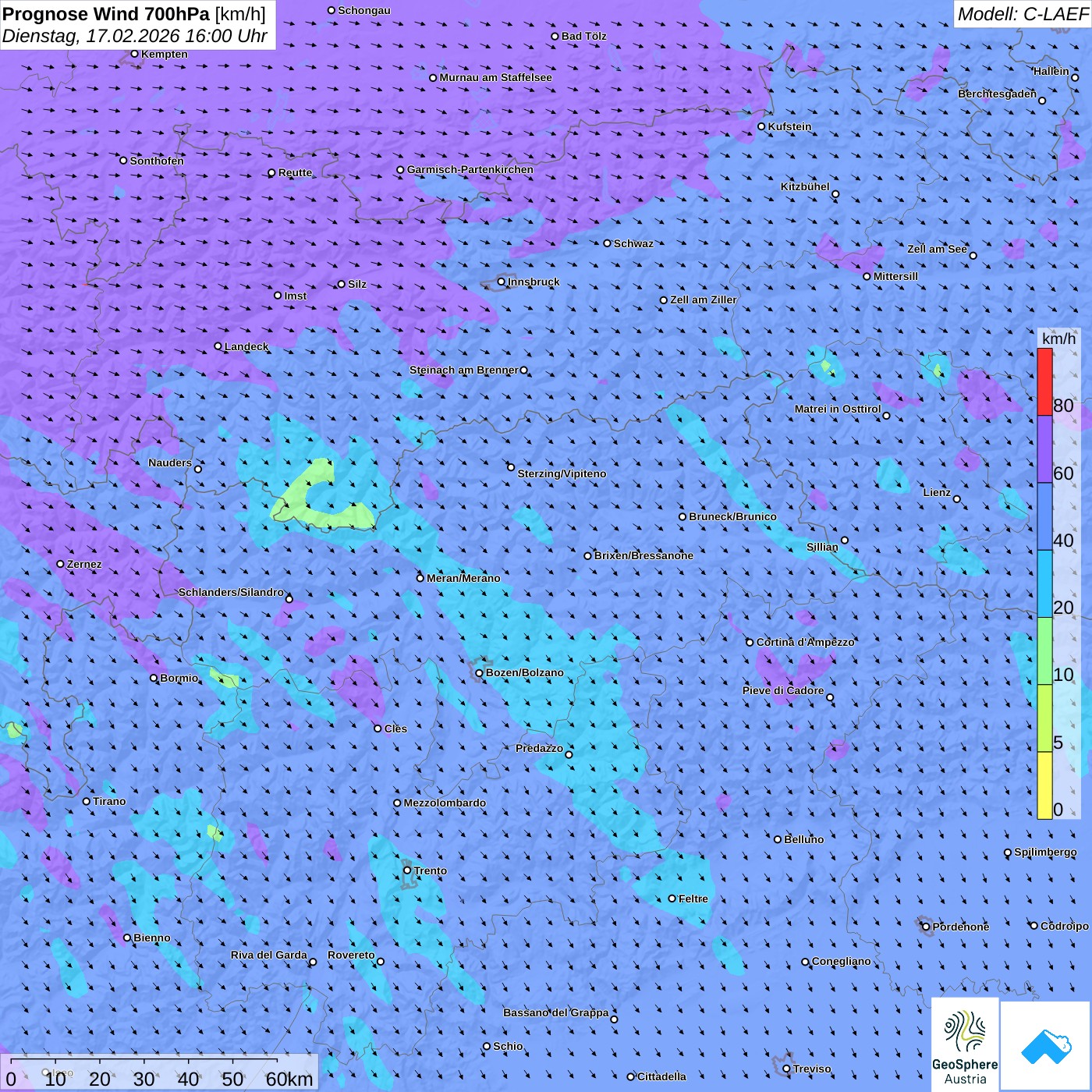Click the 'Hallein' label
This screenshot has height=1092, width=1092.
tap(1051, 71)
